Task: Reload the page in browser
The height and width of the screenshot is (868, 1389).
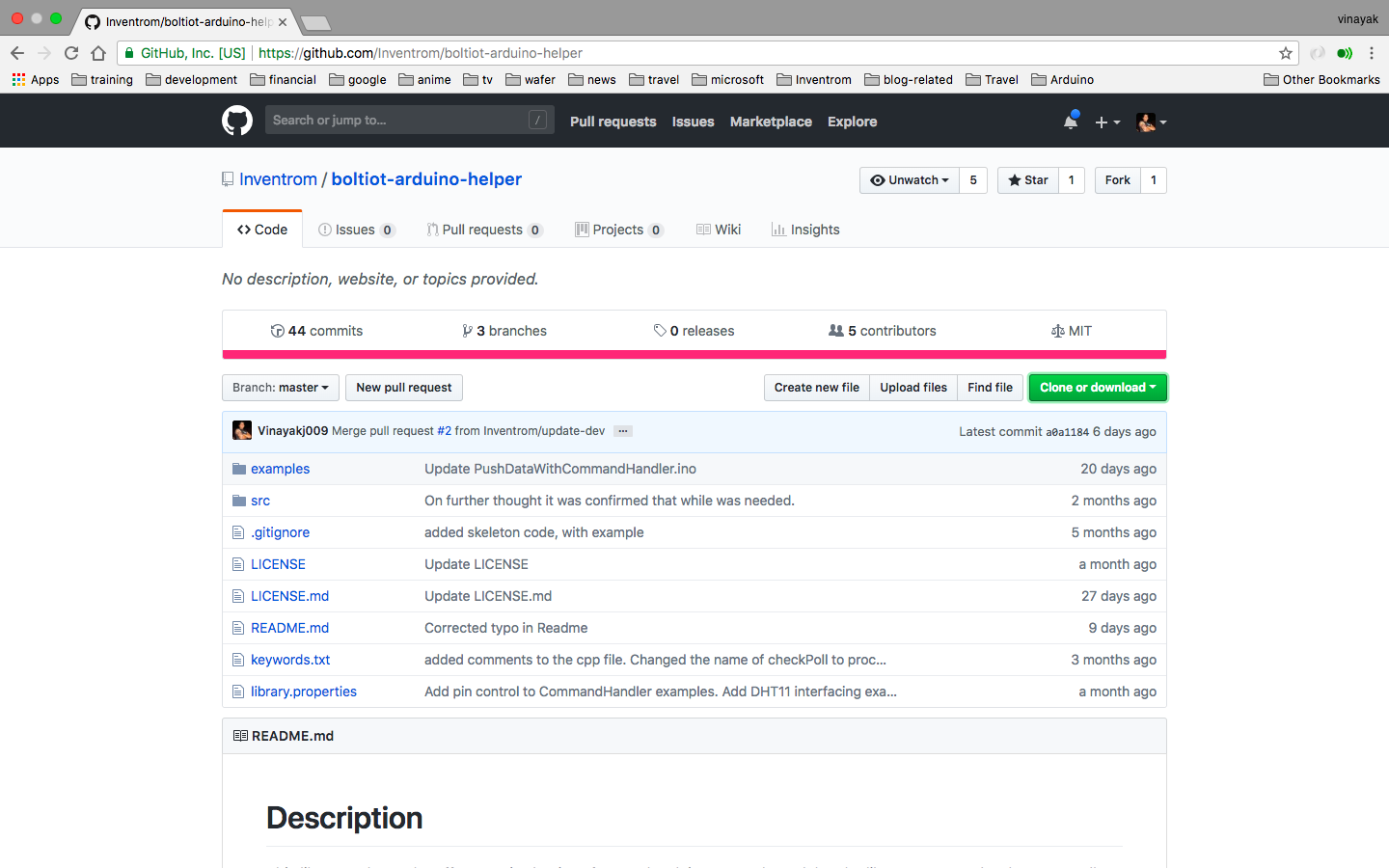Action: [x=71, y=53]
